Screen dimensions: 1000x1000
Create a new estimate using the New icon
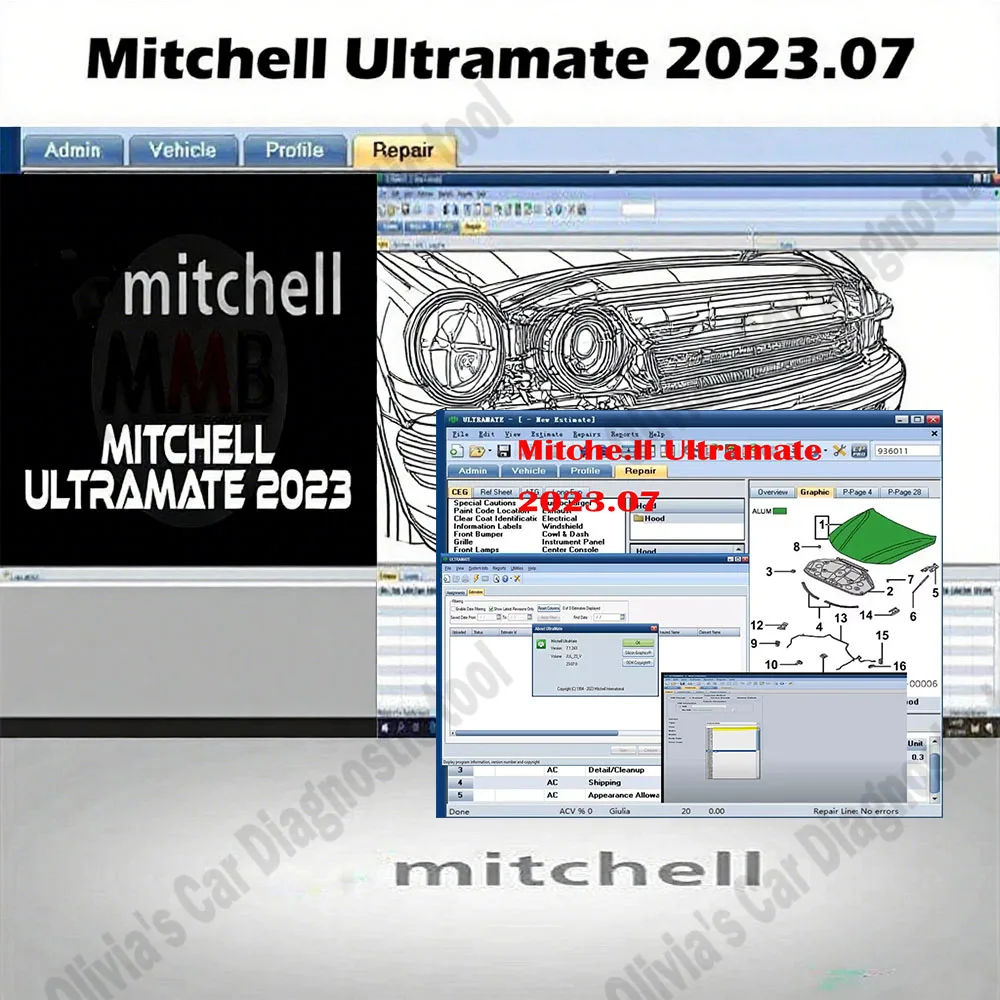tap(457, 451)
